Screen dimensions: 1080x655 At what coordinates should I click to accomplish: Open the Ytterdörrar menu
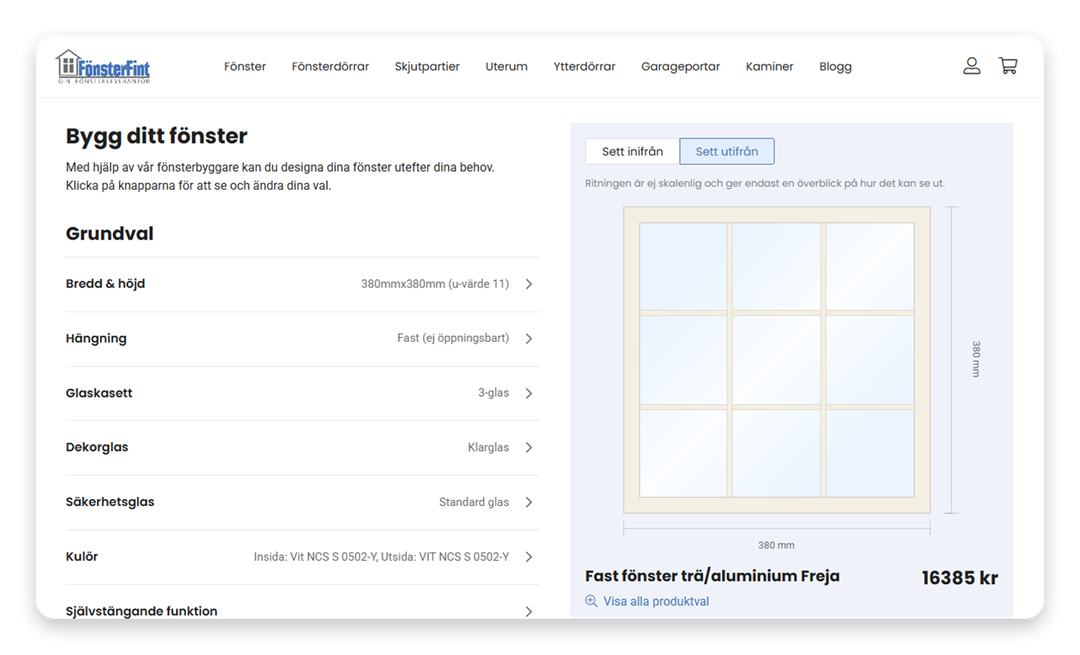(x=584, y=66)
